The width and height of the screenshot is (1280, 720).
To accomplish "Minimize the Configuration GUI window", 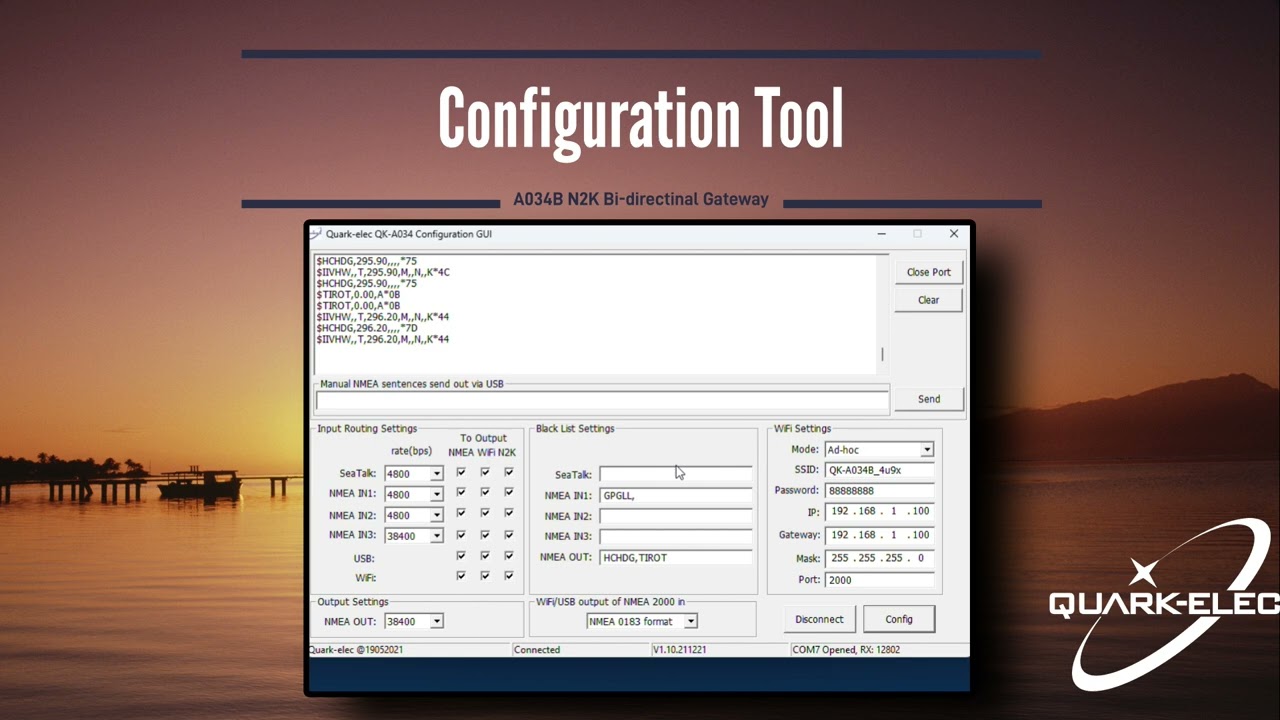I will tap(881, 234).
